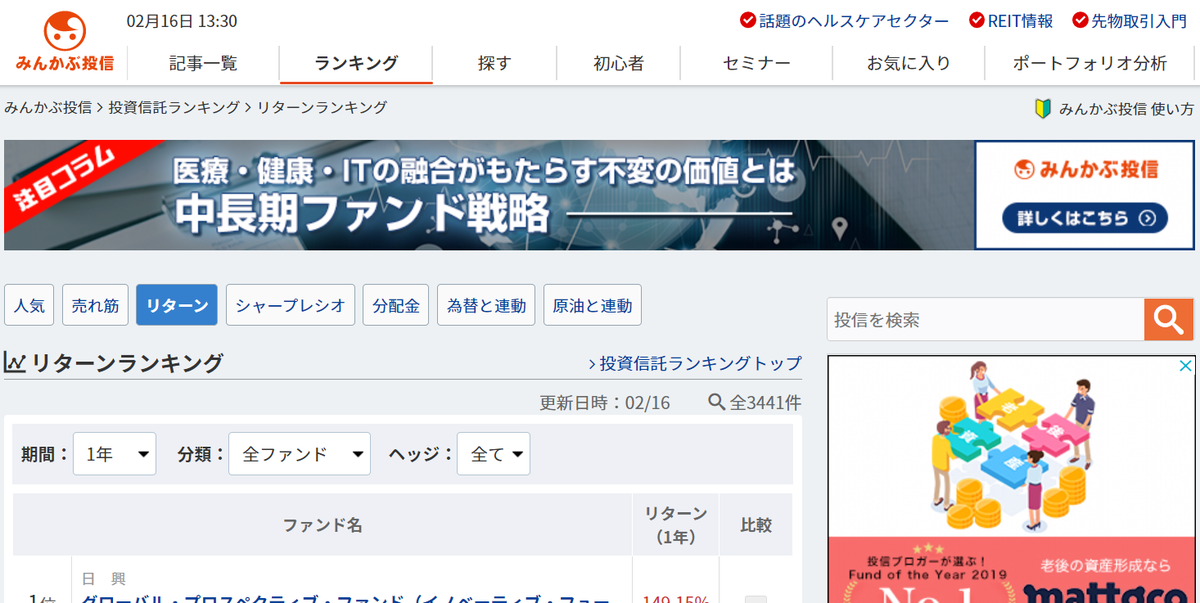Click the red check icon for REIT情報
Viewport: 1200px width, 603px height.
[977, 20]
